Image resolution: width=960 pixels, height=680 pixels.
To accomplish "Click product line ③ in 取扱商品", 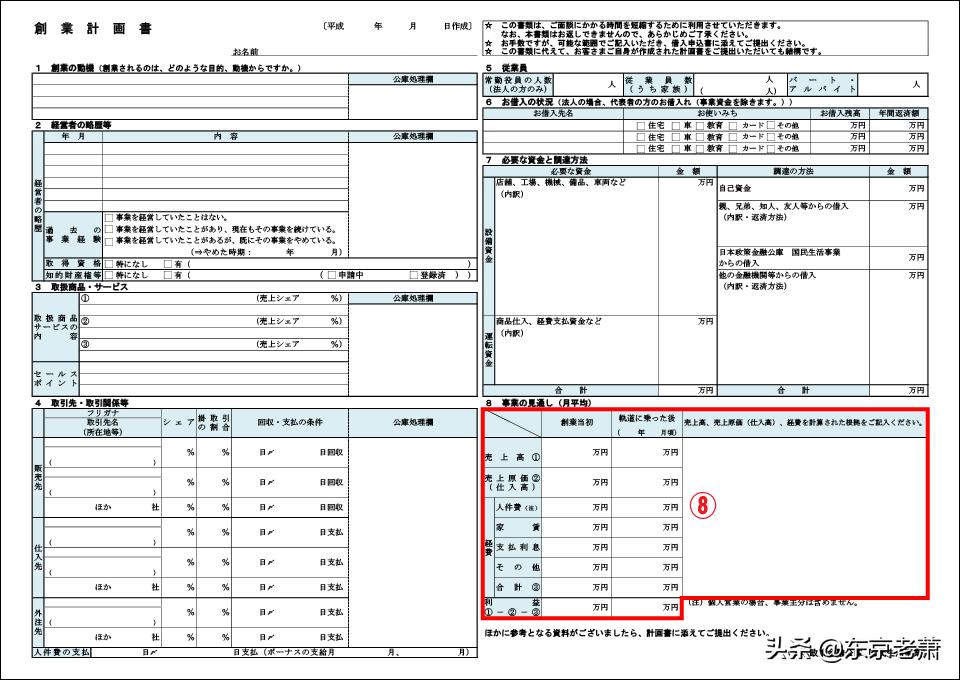I will (x=212, y=344).
